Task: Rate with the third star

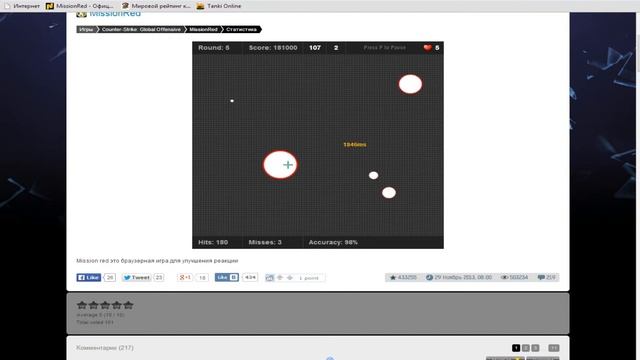Action: click(105, 305)
